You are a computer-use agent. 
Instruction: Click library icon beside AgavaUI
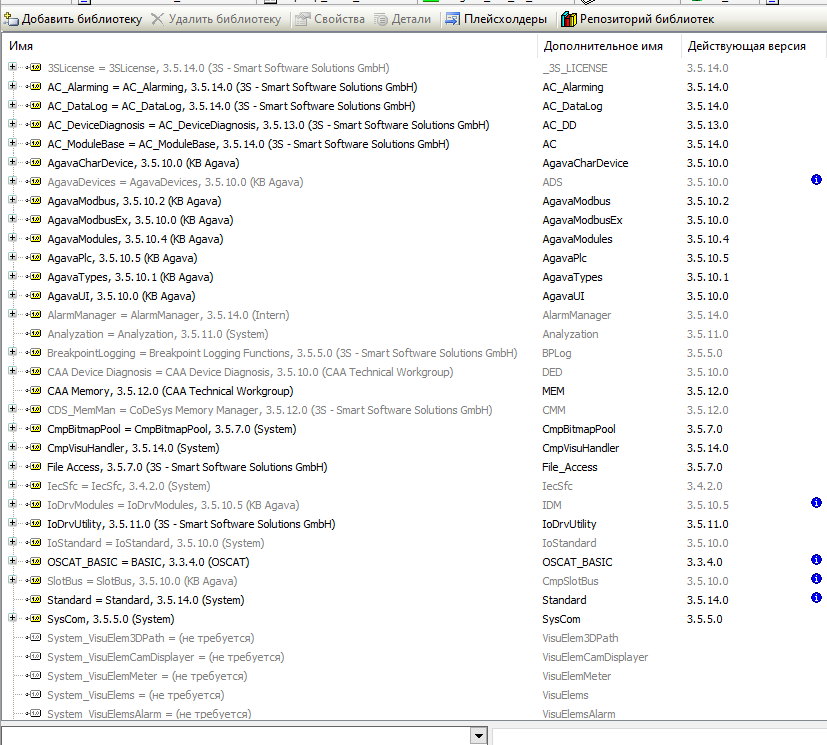pyautogui.click(x=35, y=296)
